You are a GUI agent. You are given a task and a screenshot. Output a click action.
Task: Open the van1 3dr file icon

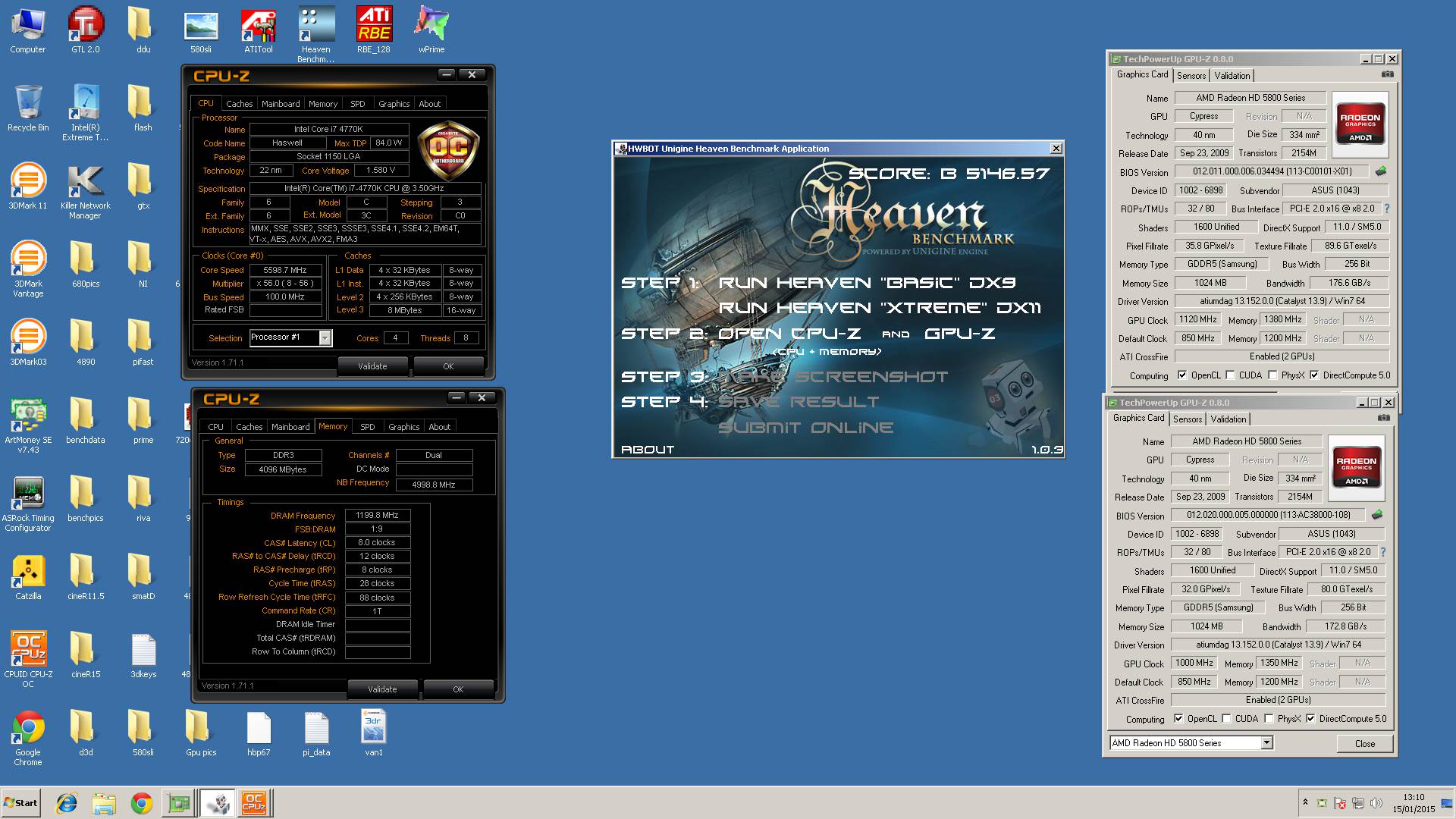click(374, 733)
